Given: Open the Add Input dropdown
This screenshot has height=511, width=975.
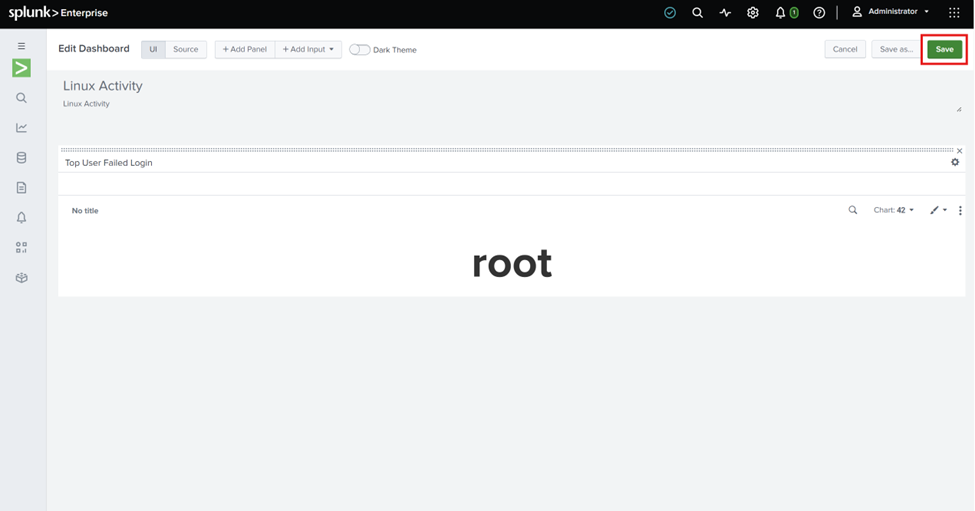Looking at the screenshot, I should coord(308,49).
